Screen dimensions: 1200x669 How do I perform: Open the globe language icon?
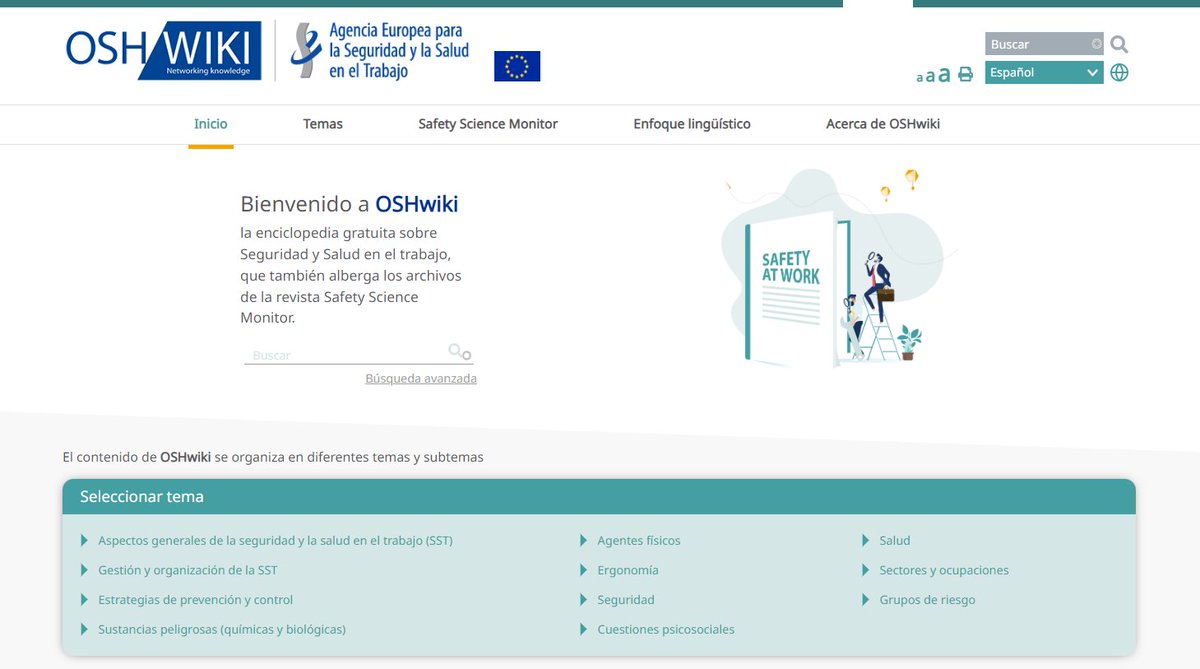pos(1119,72)
